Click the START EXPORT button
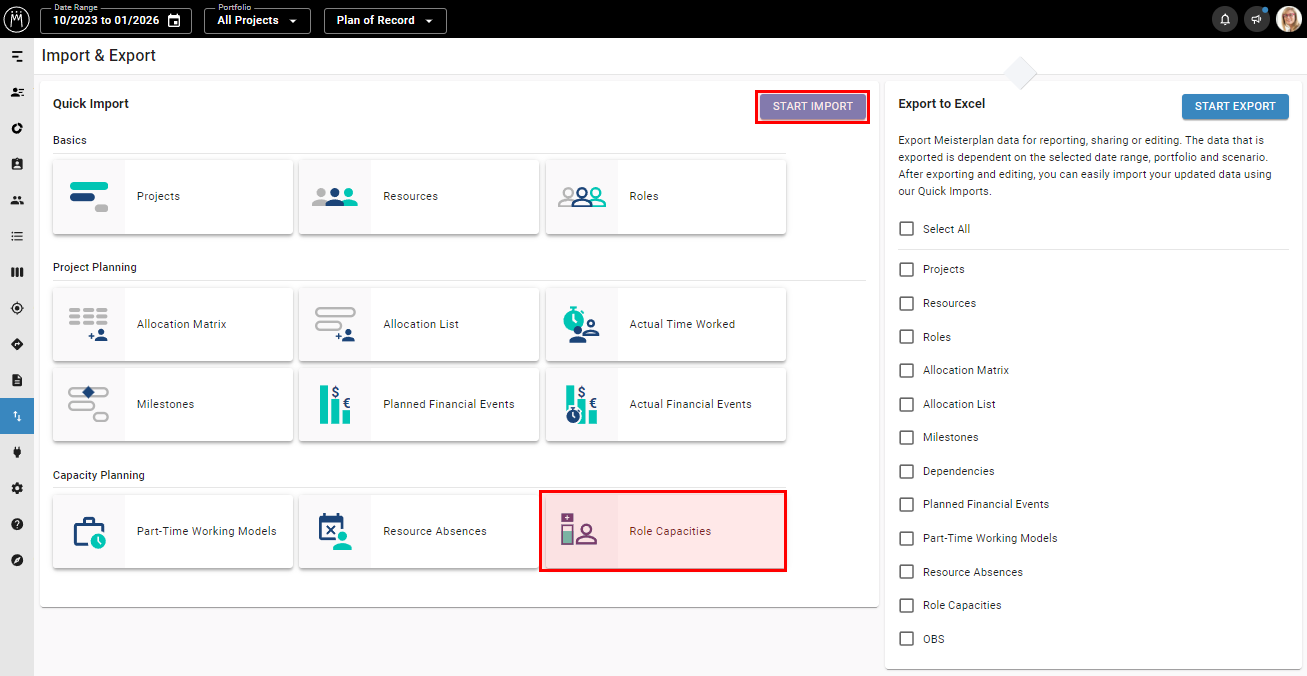The width and height of the screenshot is (1307, 676). 1235,107
